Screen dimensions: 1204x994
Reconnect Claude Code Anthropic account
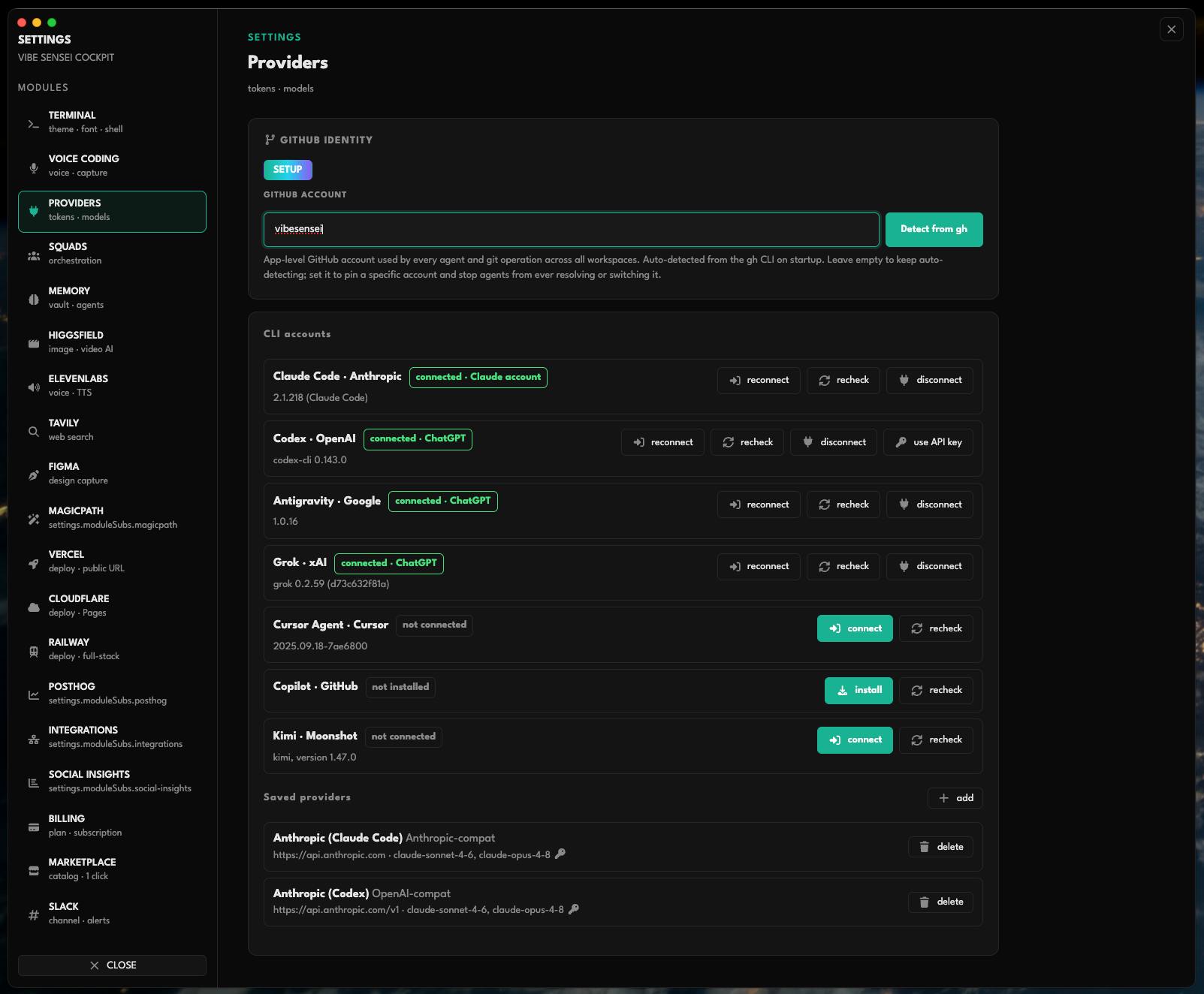click(x=759, y=381)
